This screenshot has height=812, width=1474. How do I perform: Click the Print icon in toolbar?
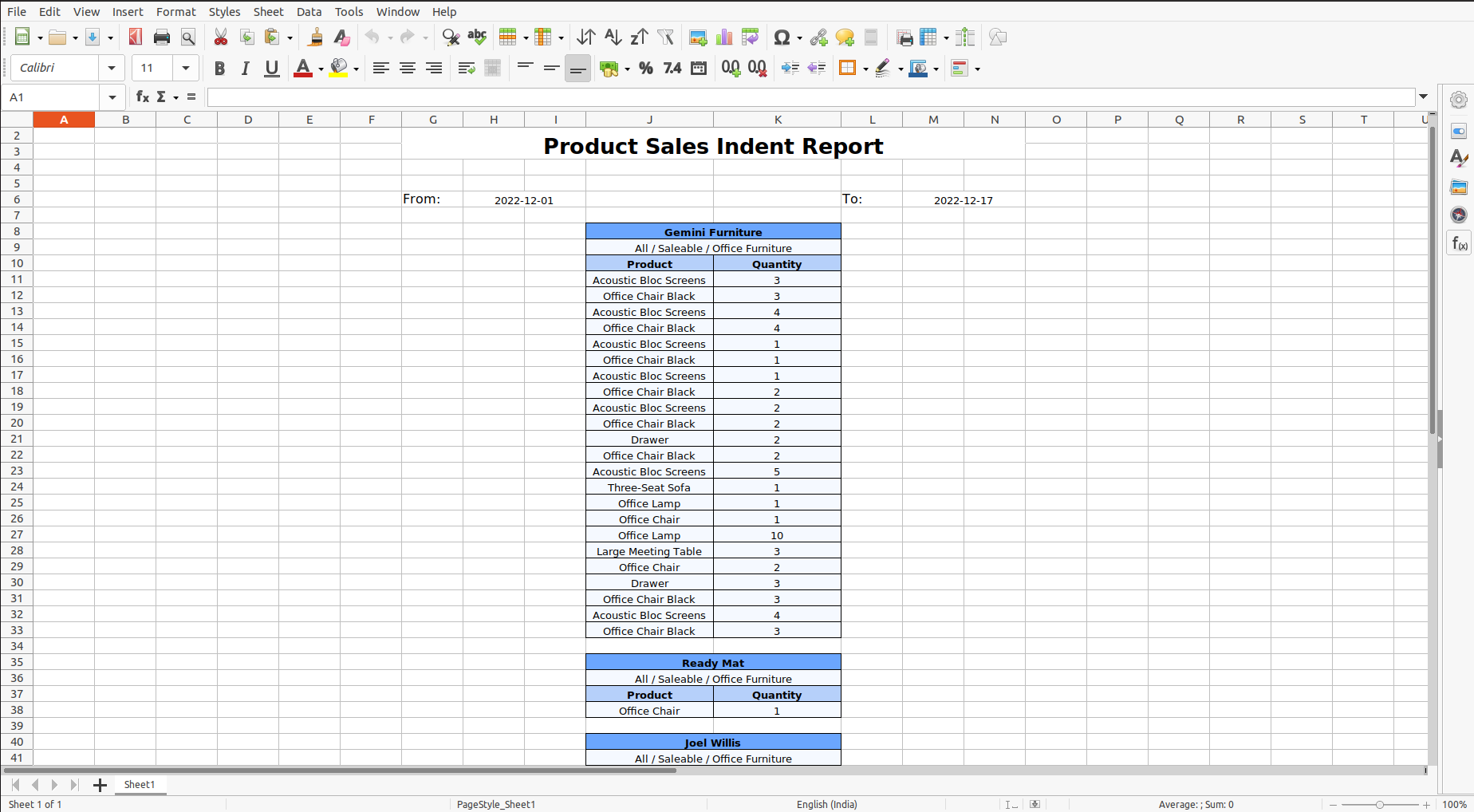pyautogui.click(x=162, y=37)
